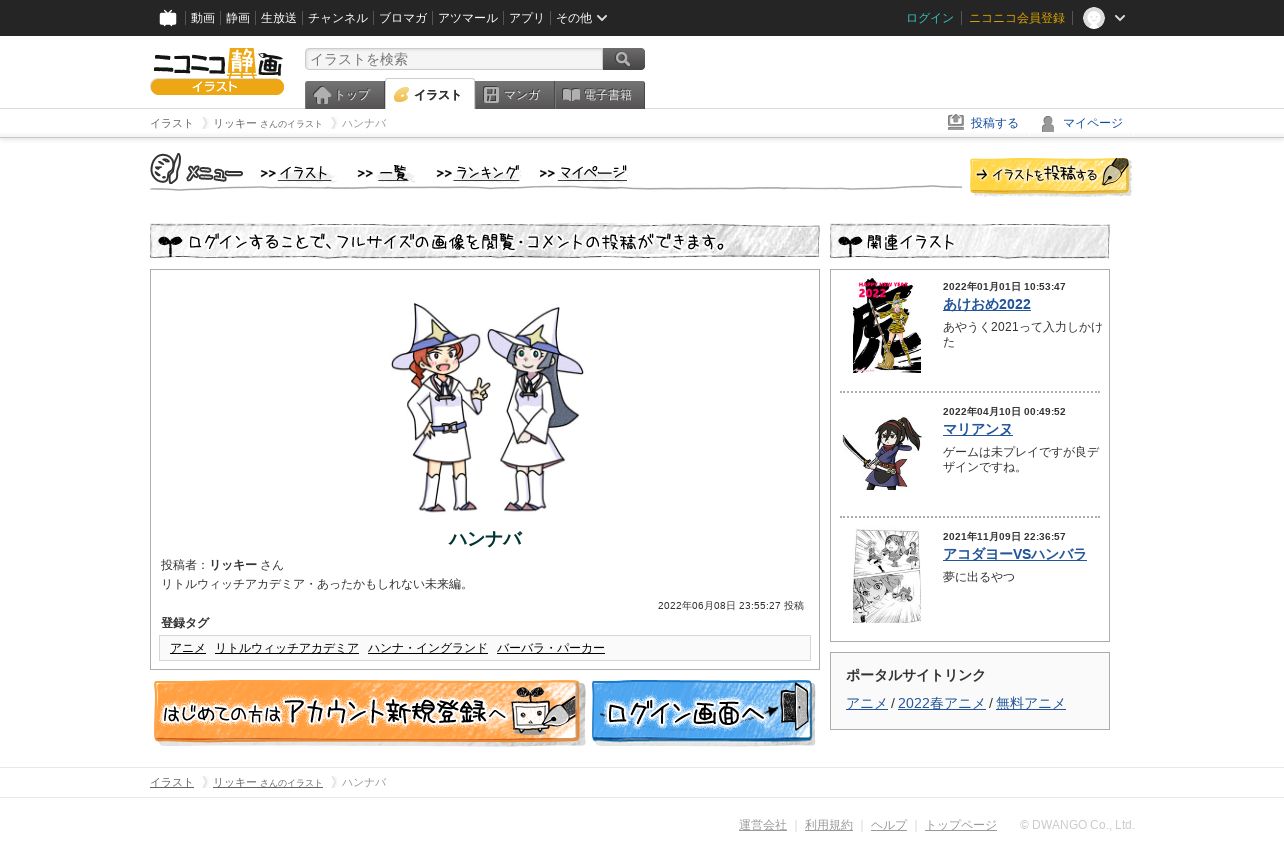Click ニコニコ会員登録 link
This screenshot has height=852, width=1284.
tap(1017, 18)
